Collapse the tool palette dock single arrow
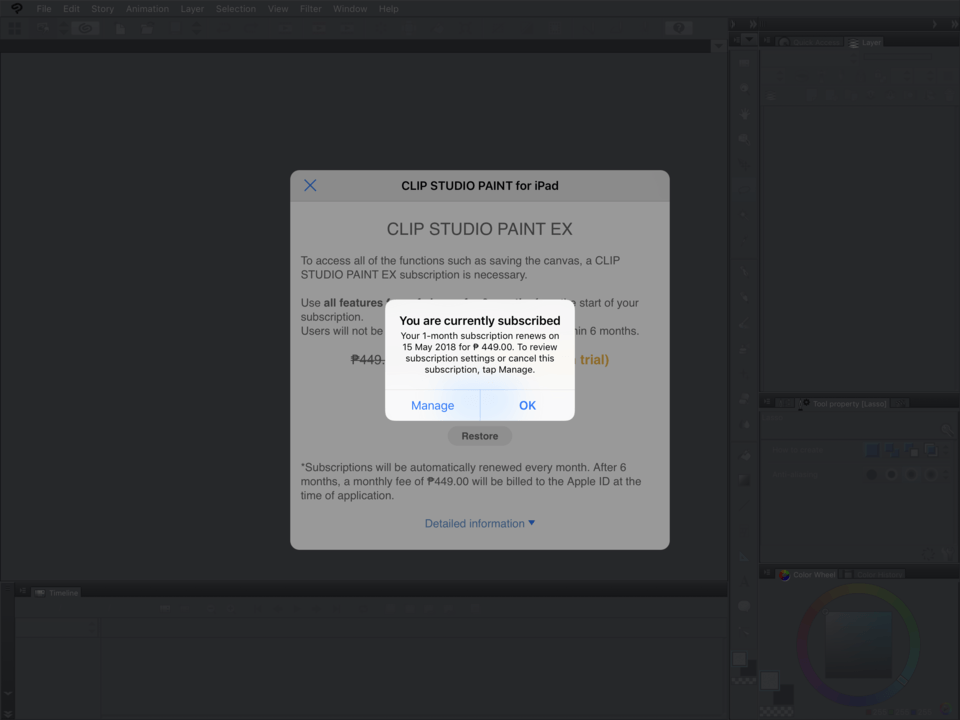This screenshot has height=720, width=960. point(732,24)
